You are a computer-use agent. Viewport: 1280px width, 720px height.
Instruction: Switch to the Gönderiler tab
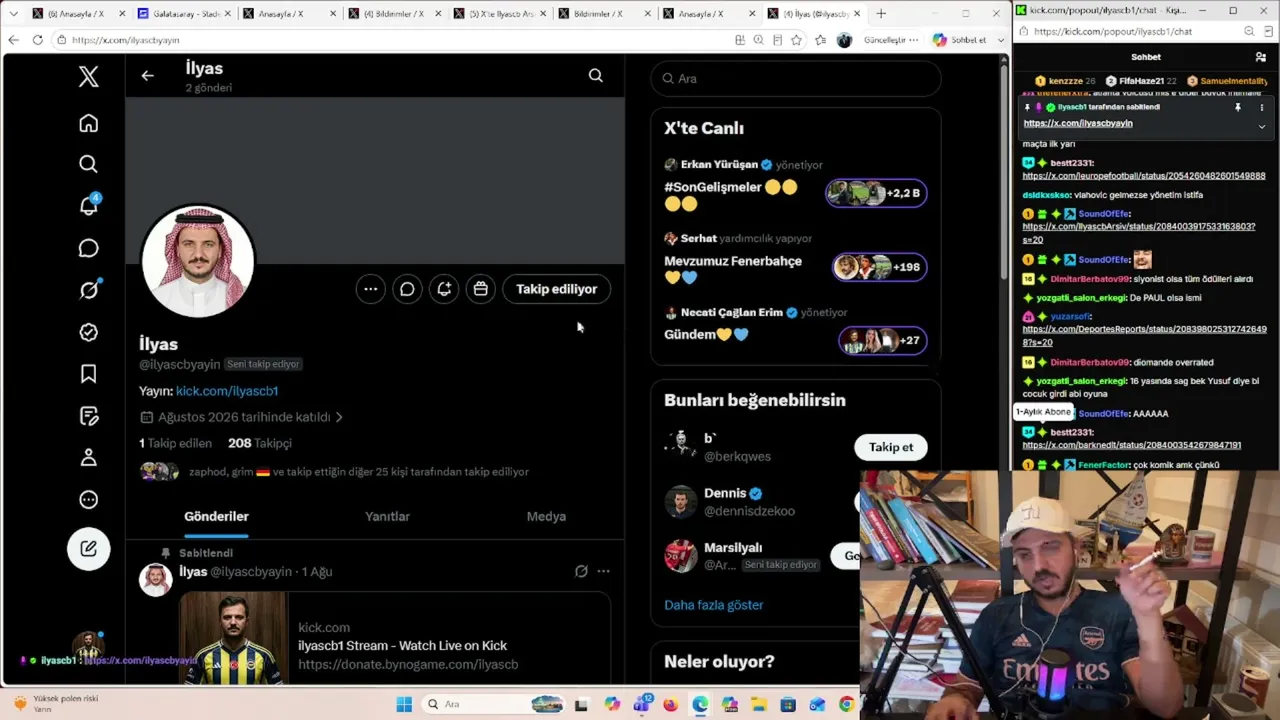point(216,516)
